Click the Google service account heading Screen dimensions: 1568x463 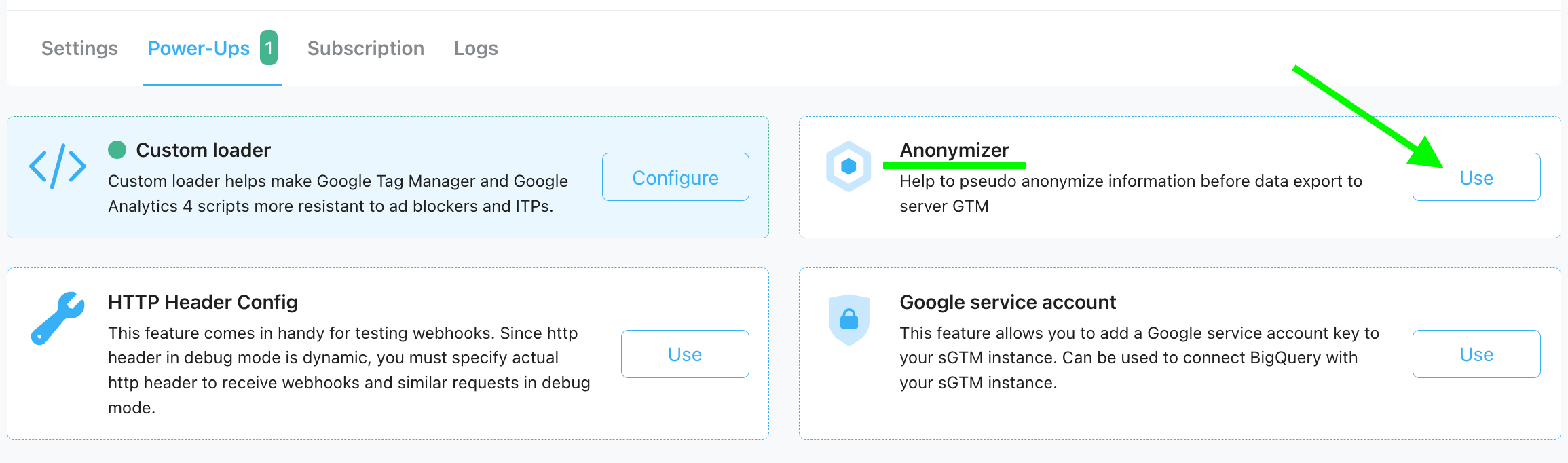[x=1008, y=302]
